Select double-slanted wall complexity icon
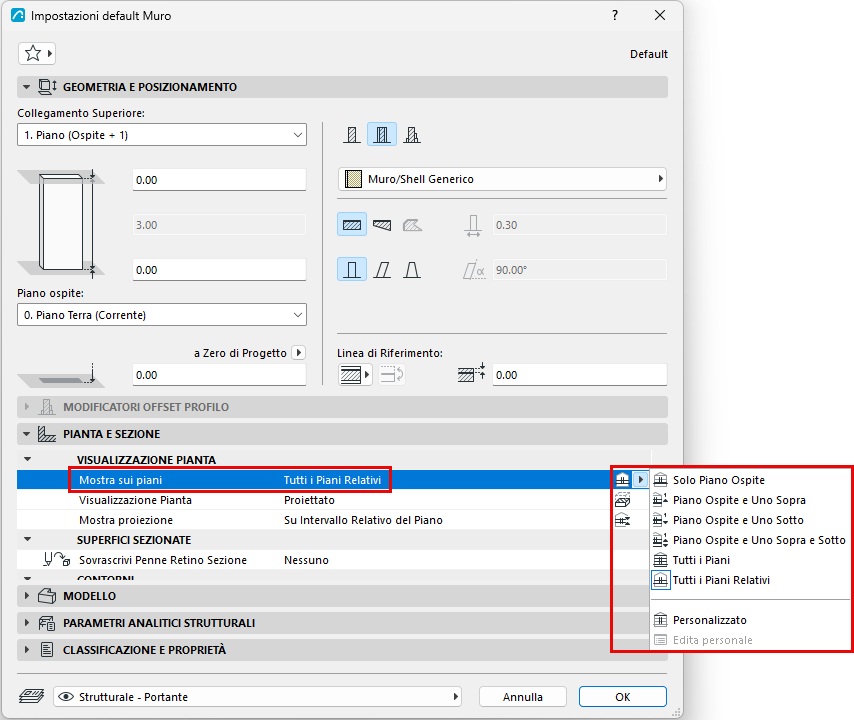 point(412,270)
